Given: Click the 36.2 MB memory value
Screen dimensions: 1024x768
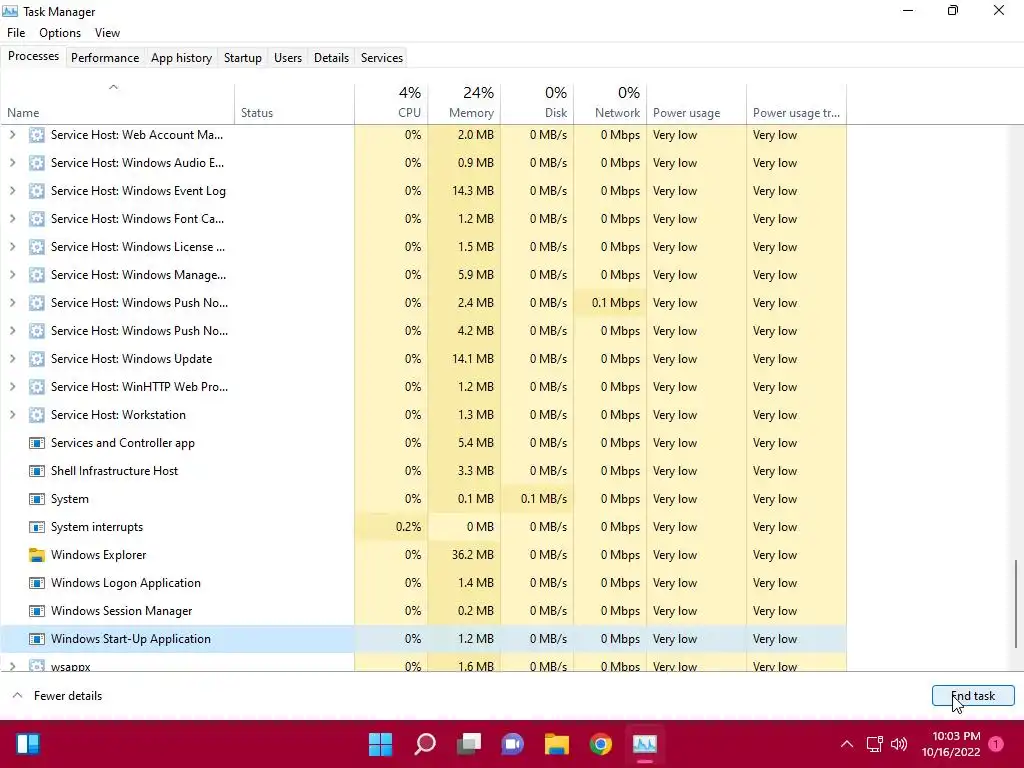Looking at the screenshot, I should [x=473, y=555].
